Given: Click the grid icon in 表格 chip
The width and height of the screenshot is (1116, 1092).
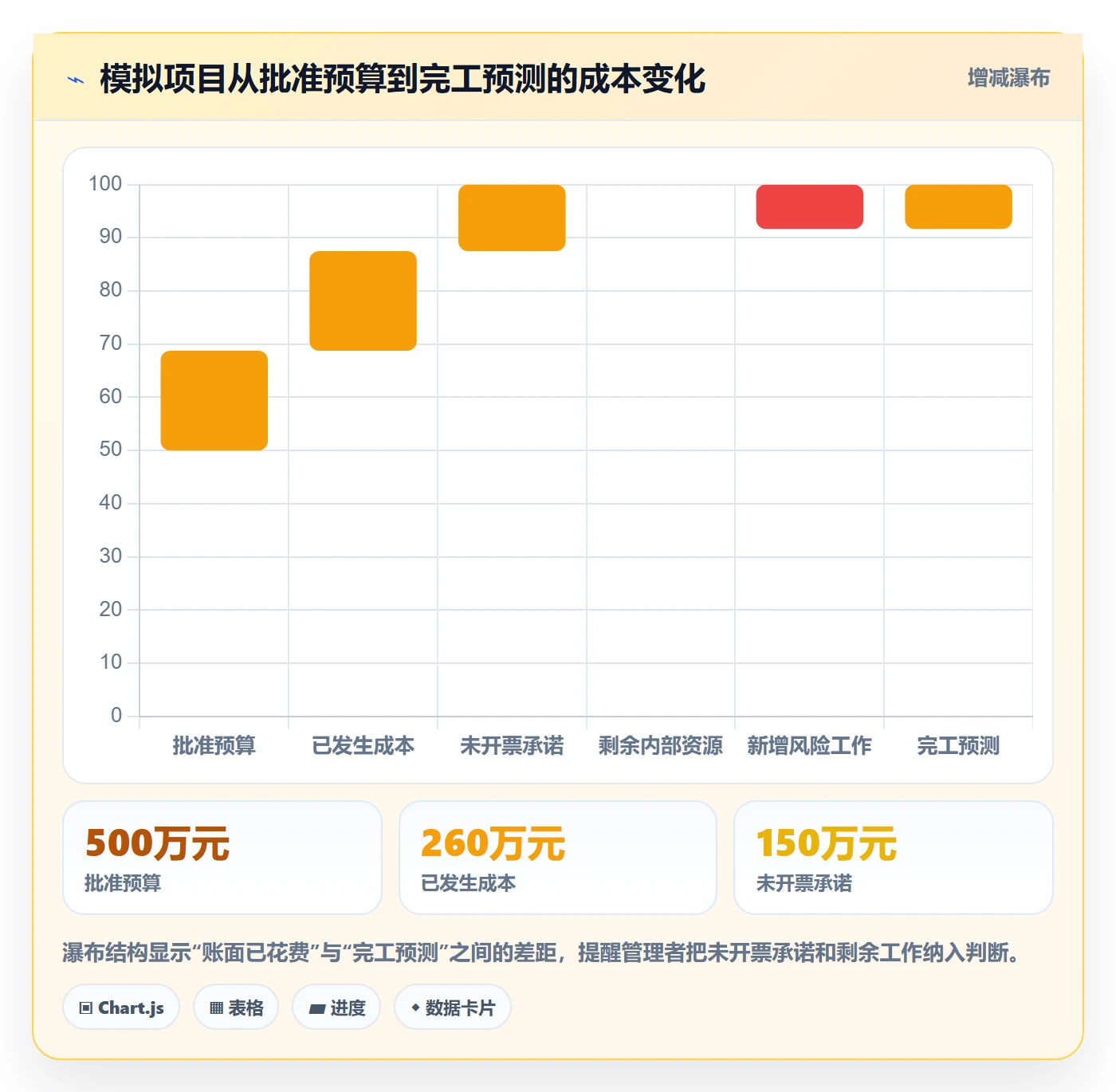Looking at the screenshot, I should (x=216, y=1008).
